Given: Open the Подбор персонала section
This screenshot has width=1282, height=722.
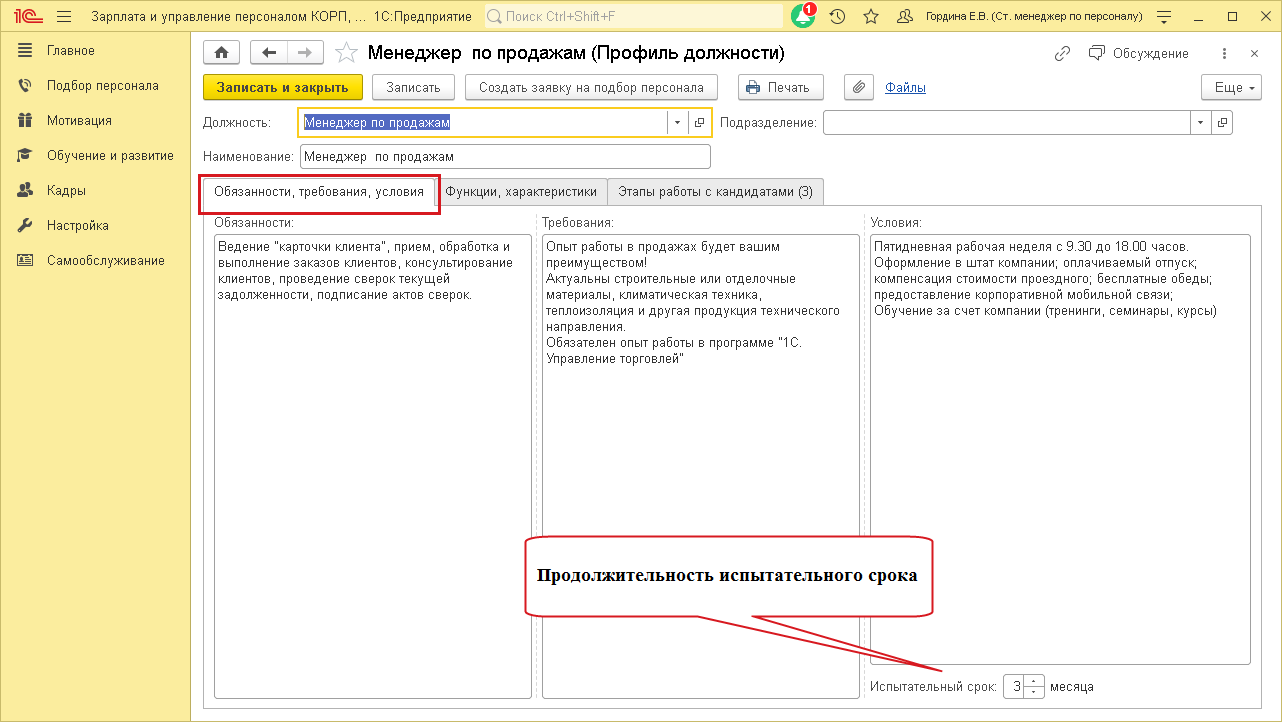Looking at the screenshot, I should [x=102, y=85].
